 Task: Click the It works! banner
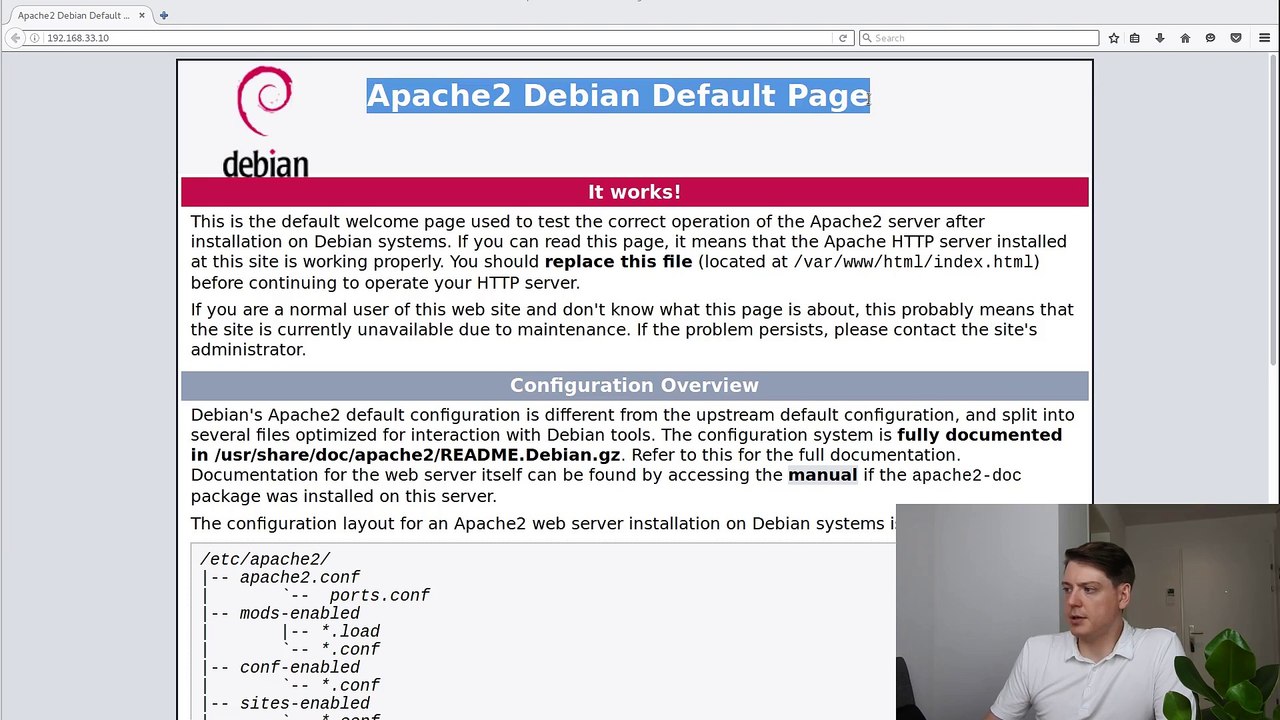coord(634,192)
